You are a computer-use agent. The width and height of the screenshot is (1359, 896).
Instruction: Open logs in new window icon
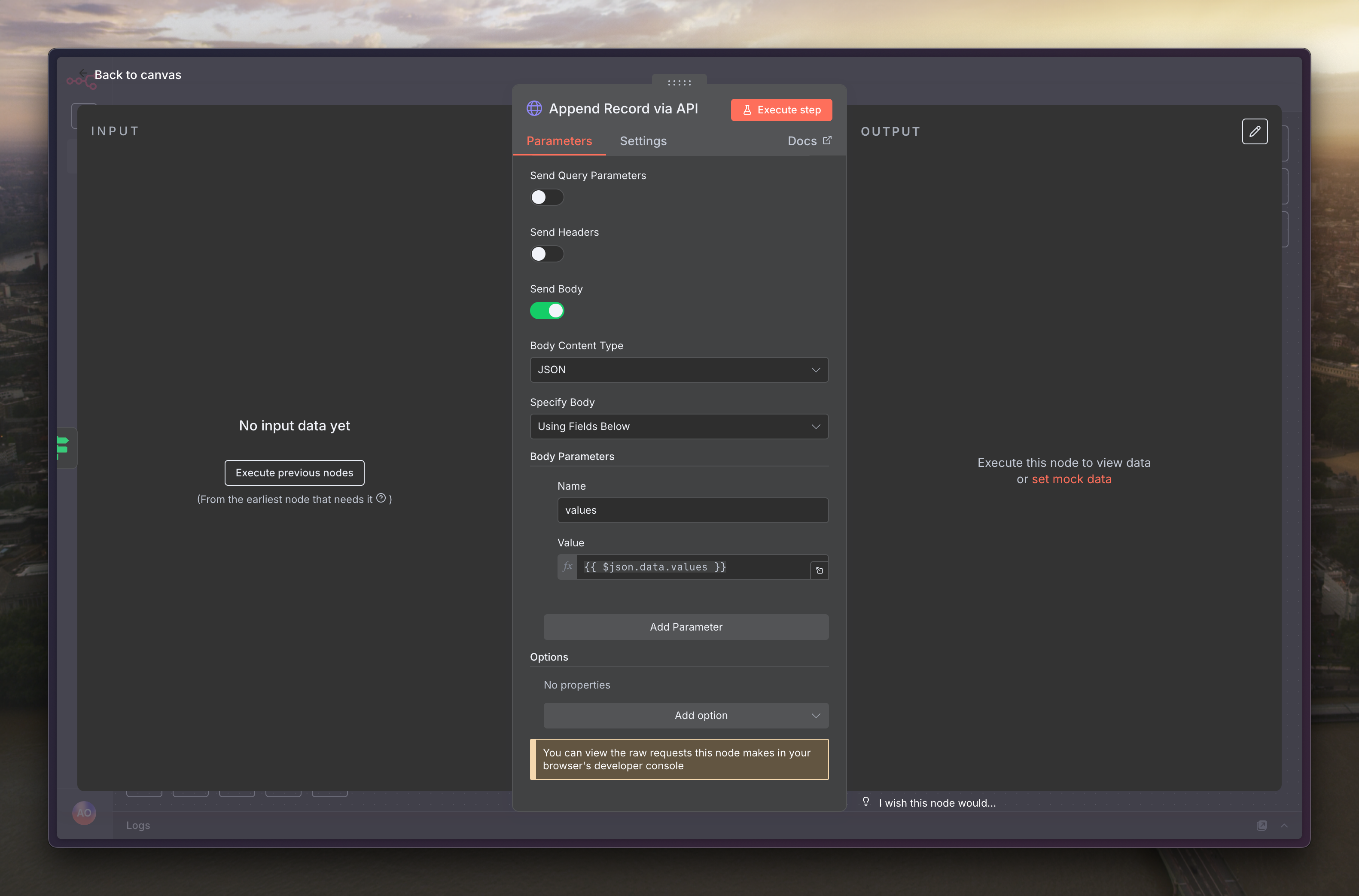(x=1261, y=825)
